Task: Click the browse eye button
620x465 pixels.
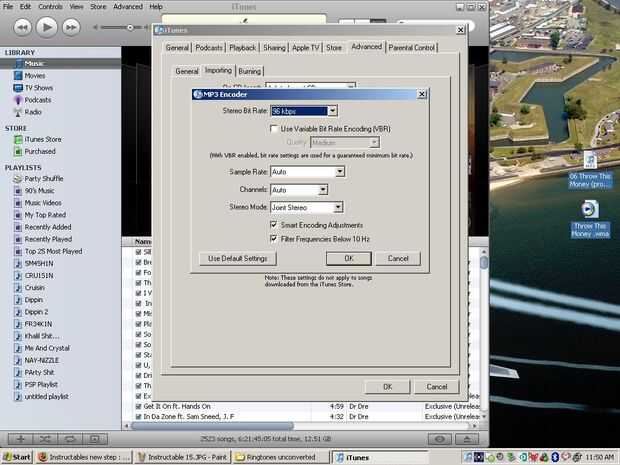Action: (x=440, y=439)
